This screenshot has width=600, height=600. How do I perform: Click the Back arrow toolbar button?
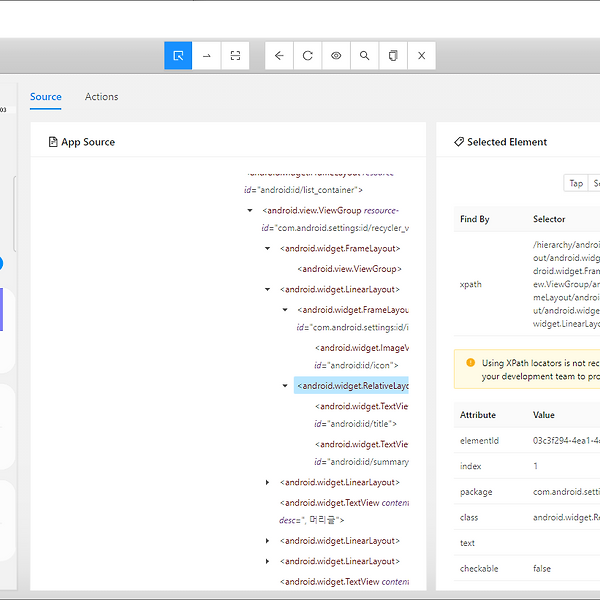coord(279,56)
